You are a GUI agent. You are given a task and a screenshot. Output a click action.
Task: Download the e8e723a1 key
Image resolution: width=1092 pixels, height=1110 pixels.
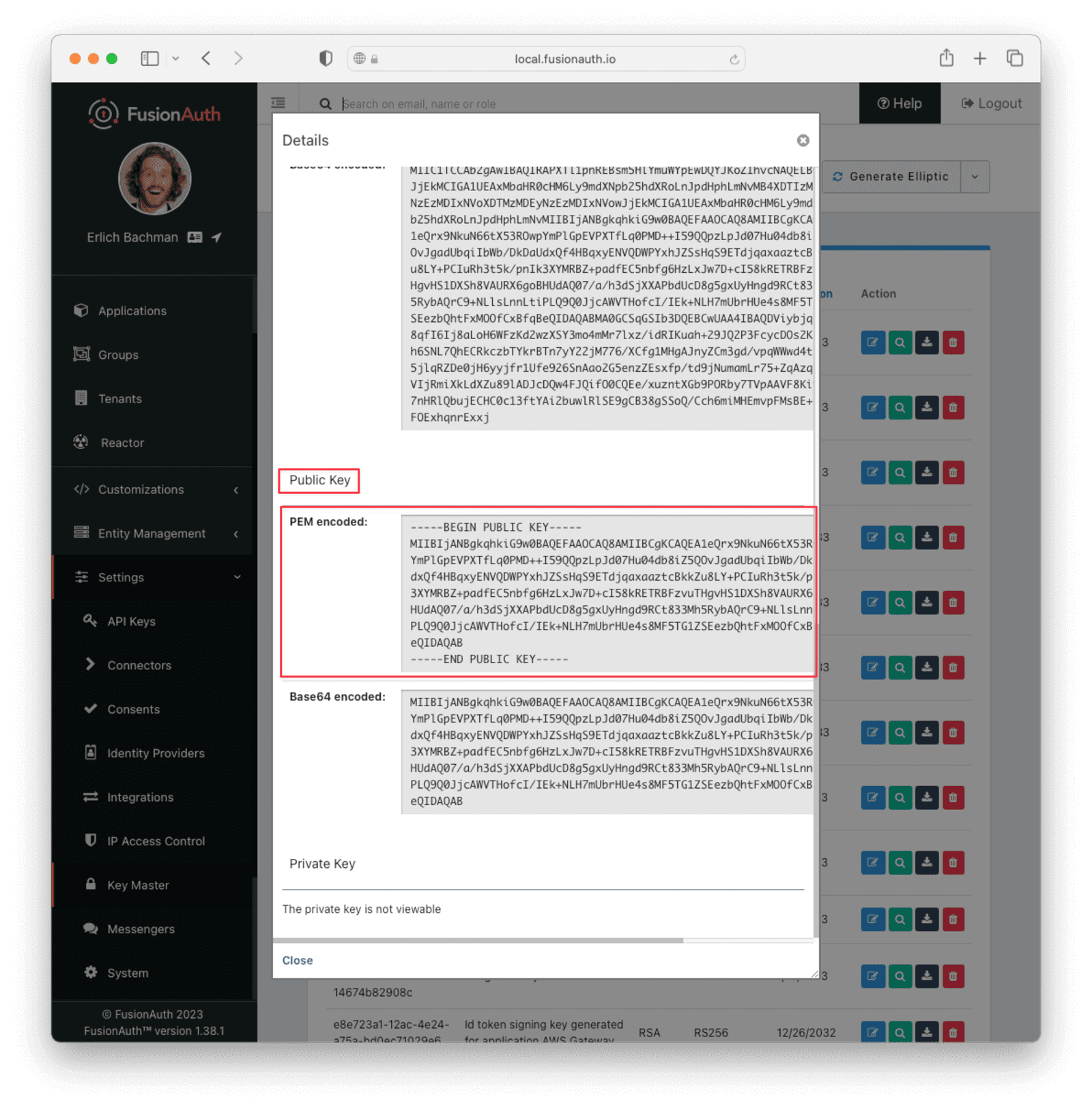pos(927,1032)
